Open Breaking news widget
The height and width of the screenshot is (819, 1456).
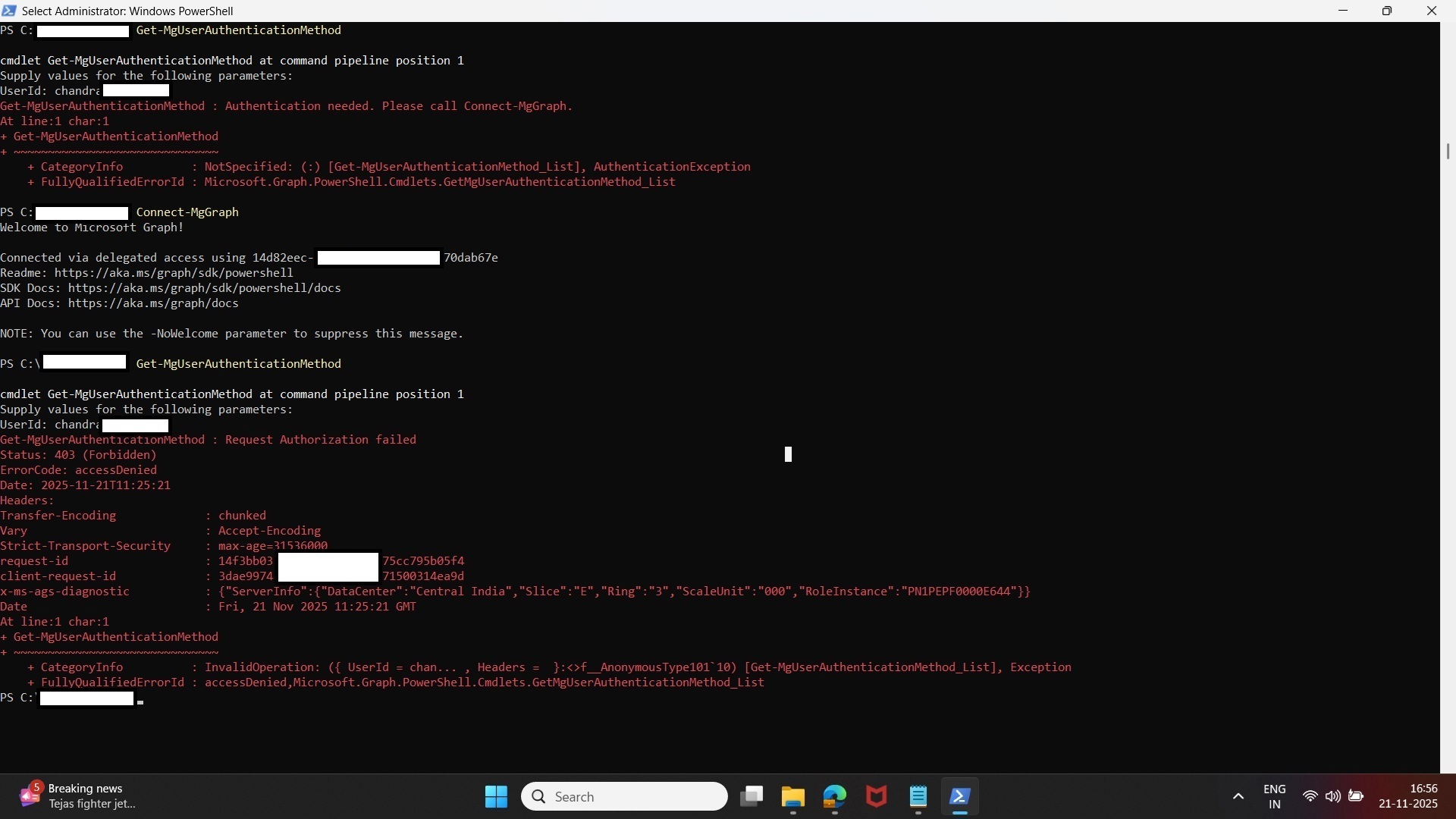pyautogui.click(x=76, y=796)
